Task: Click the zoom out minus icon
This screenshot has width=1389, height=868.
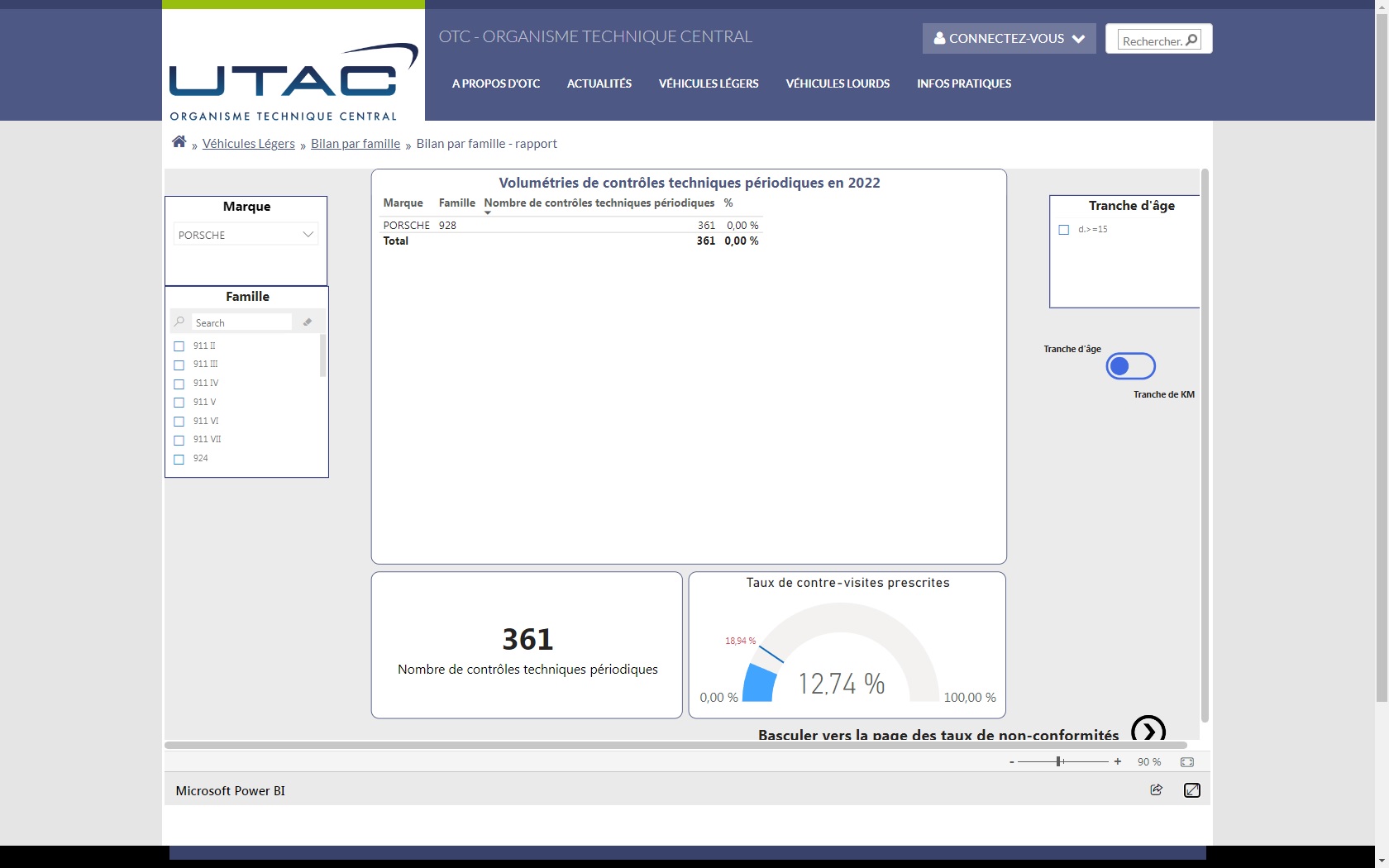Action: coord(1012,761)
